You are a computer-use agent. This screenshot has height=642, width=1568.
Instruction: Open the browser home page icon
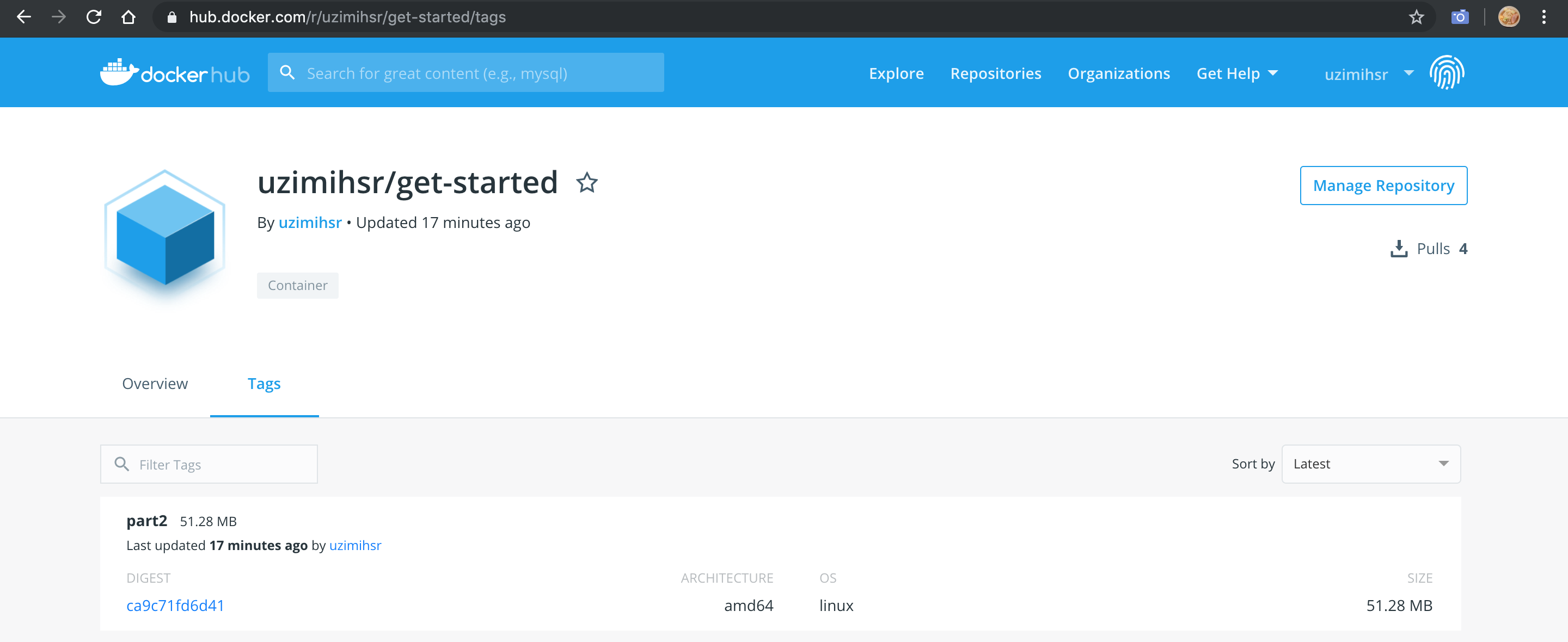[128, 17]
